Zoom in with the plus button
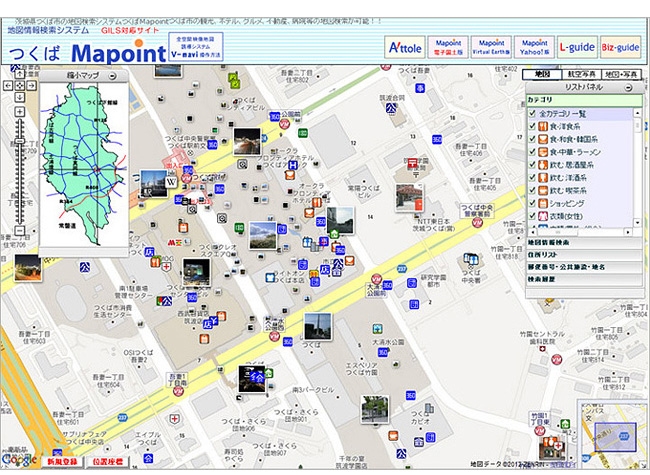This screenshot has width=650, height=475. click(x=19, y=111)
